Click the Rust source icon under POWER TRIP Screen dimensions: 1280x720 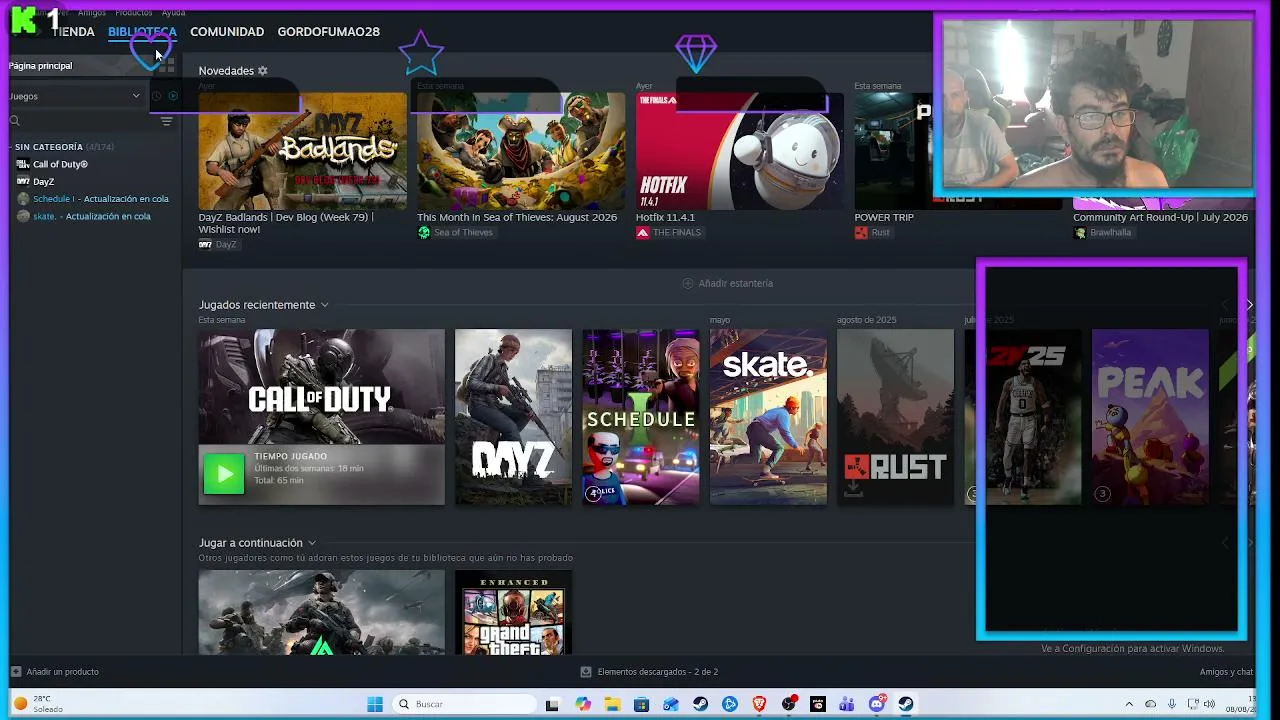861,233
